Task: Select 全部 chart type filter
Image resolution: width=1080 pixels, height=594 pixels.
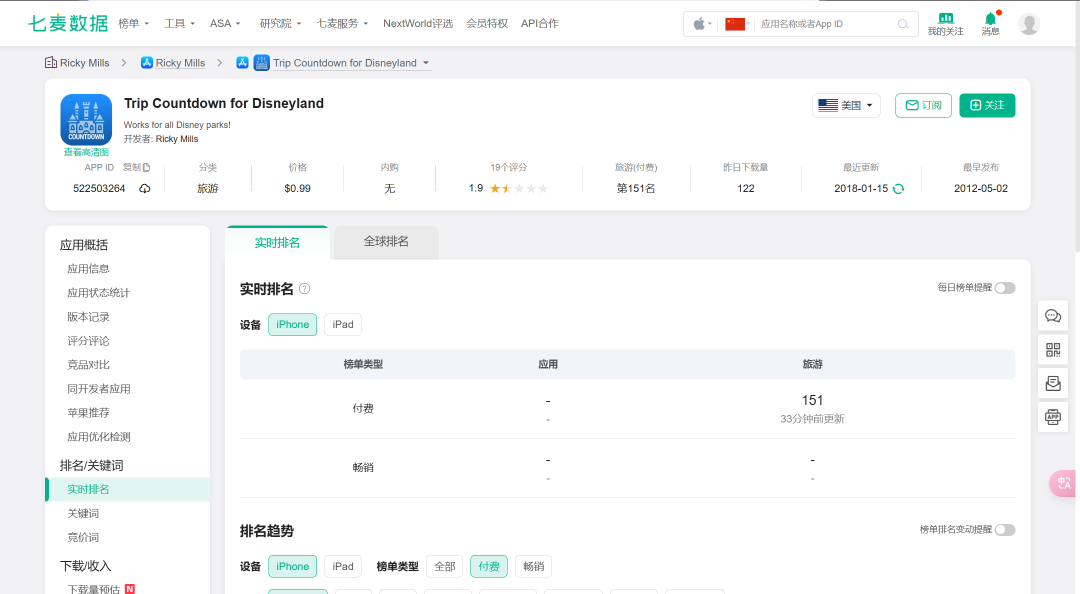Action: [x=445, y=566]
